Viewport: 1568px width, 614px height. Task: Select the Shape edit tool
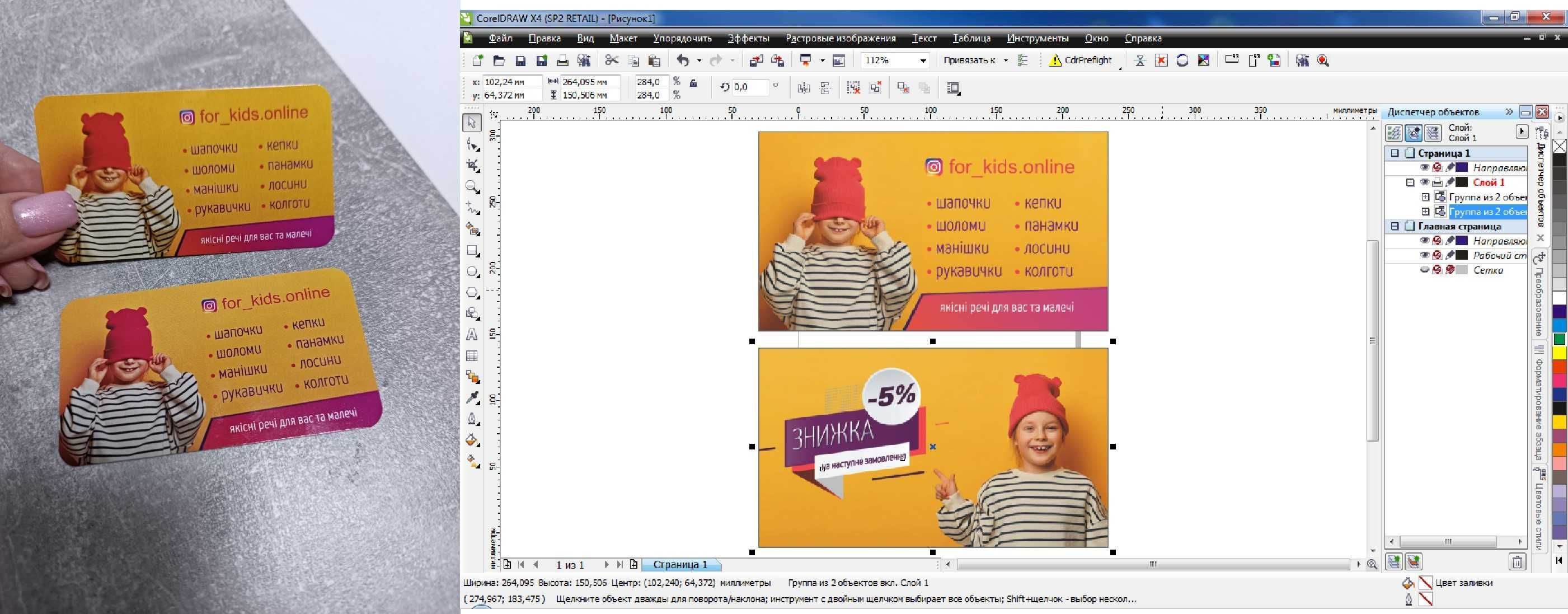472,144
